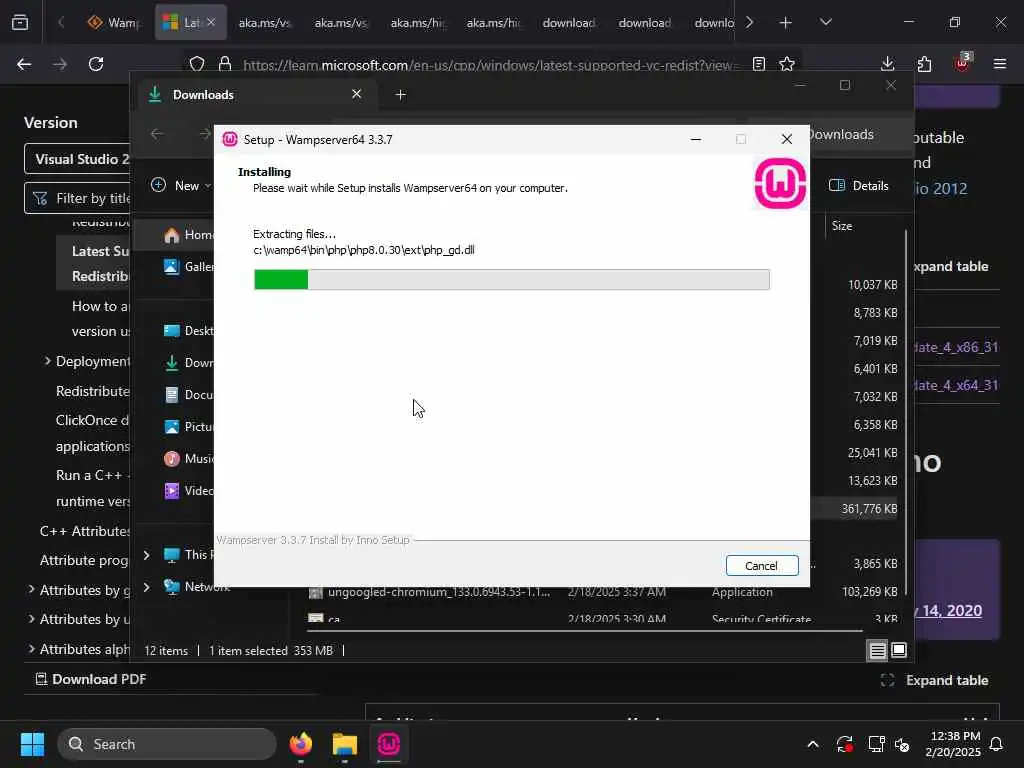Open the New dropdown in File Explorer
Image resolution: width=1024 pixels, height=768 pixels.
tap(181, 185)
